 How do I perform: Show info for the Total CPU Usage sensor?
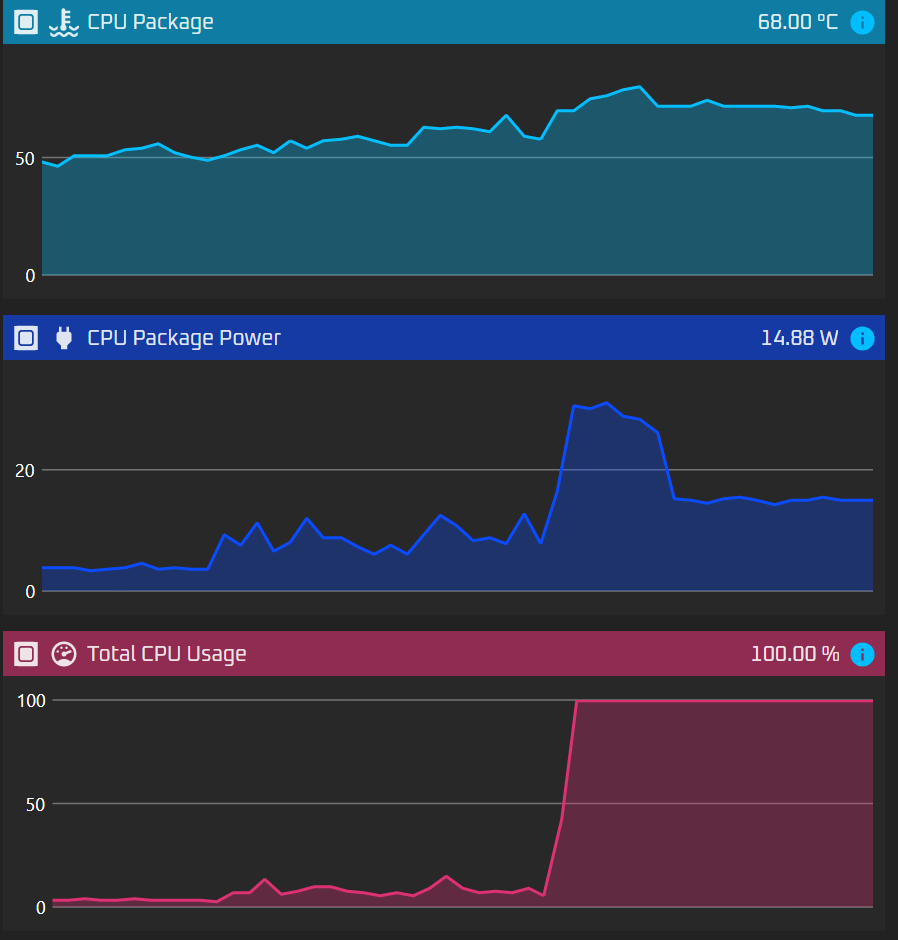point(862,654)
